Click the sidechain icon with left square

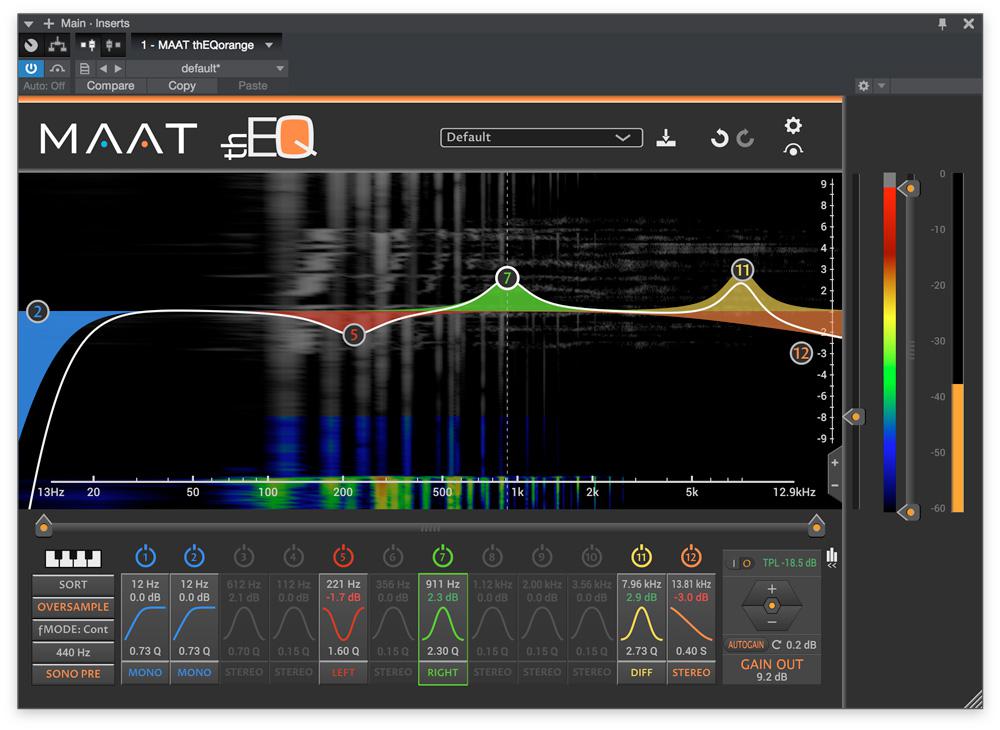point(88,45)
